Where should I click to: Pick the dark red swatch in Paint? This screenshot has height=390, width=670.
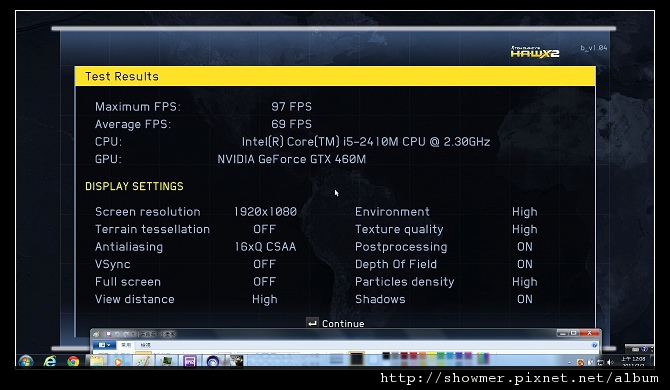point(404,355)
